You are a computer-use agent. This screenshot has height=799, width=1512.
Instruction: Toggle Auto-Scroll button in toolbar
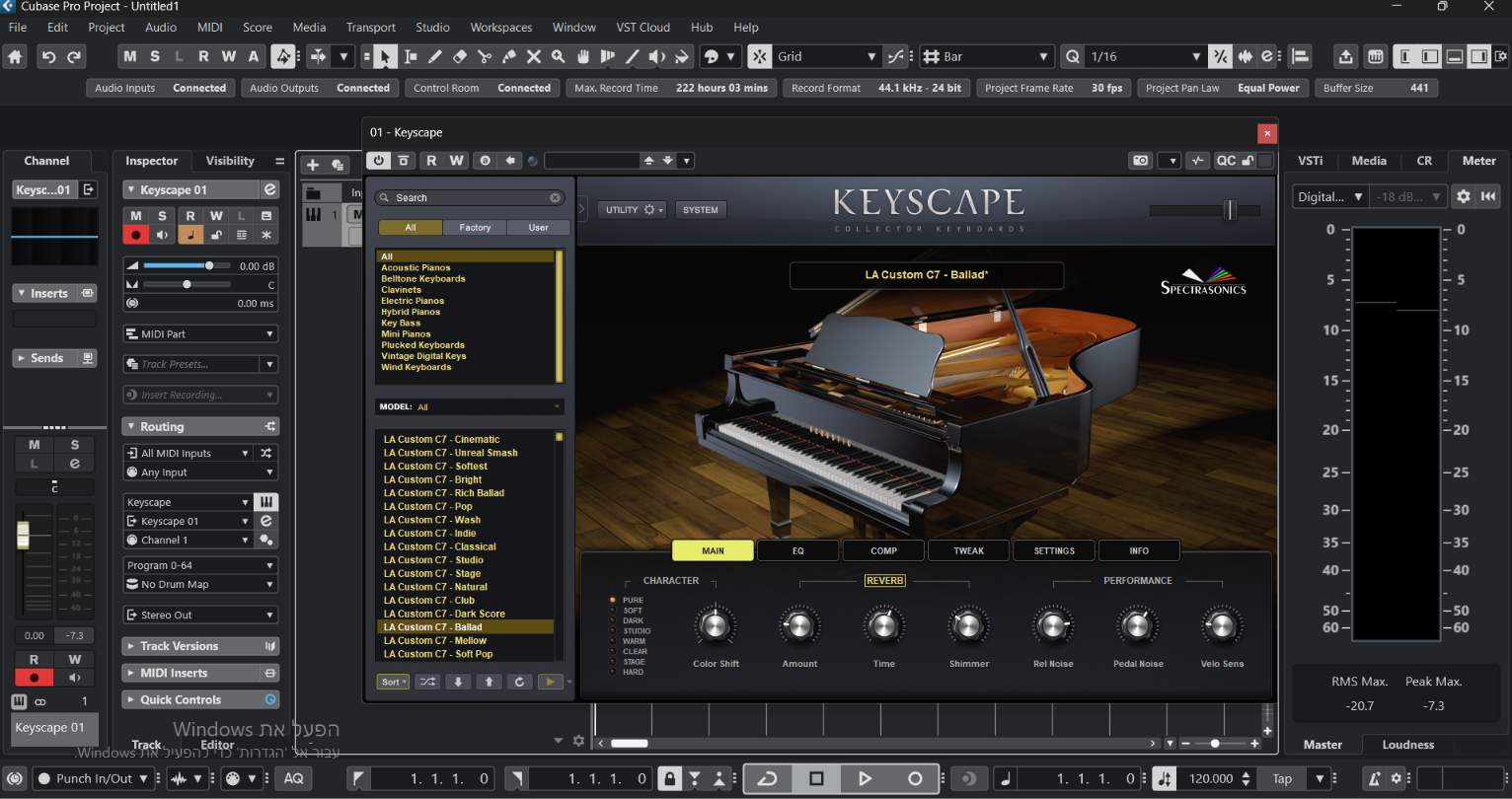tap(317, 57)
